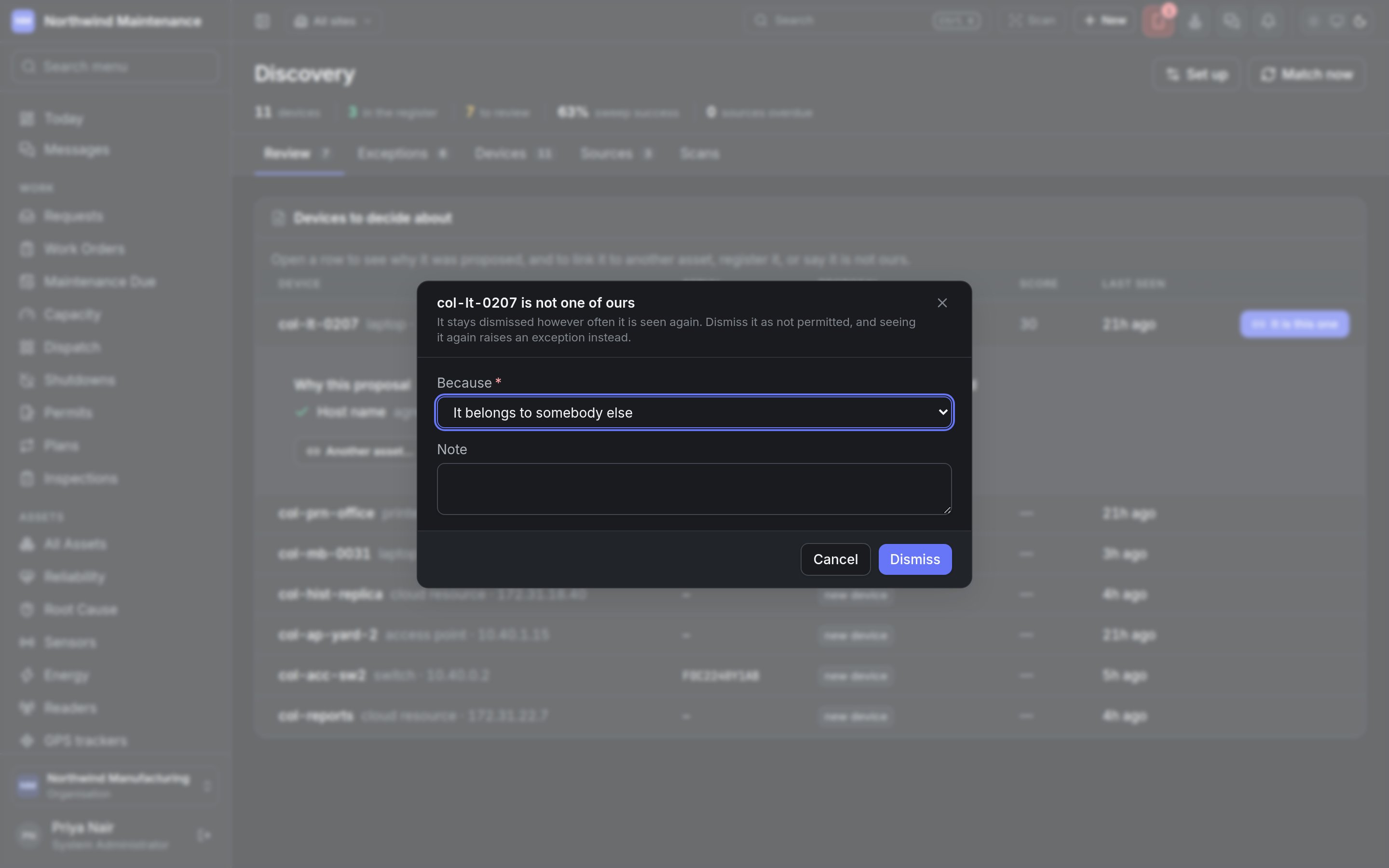1389x868 pixels.
Task: Confirm with the Dismiss button
Action: 915,559
